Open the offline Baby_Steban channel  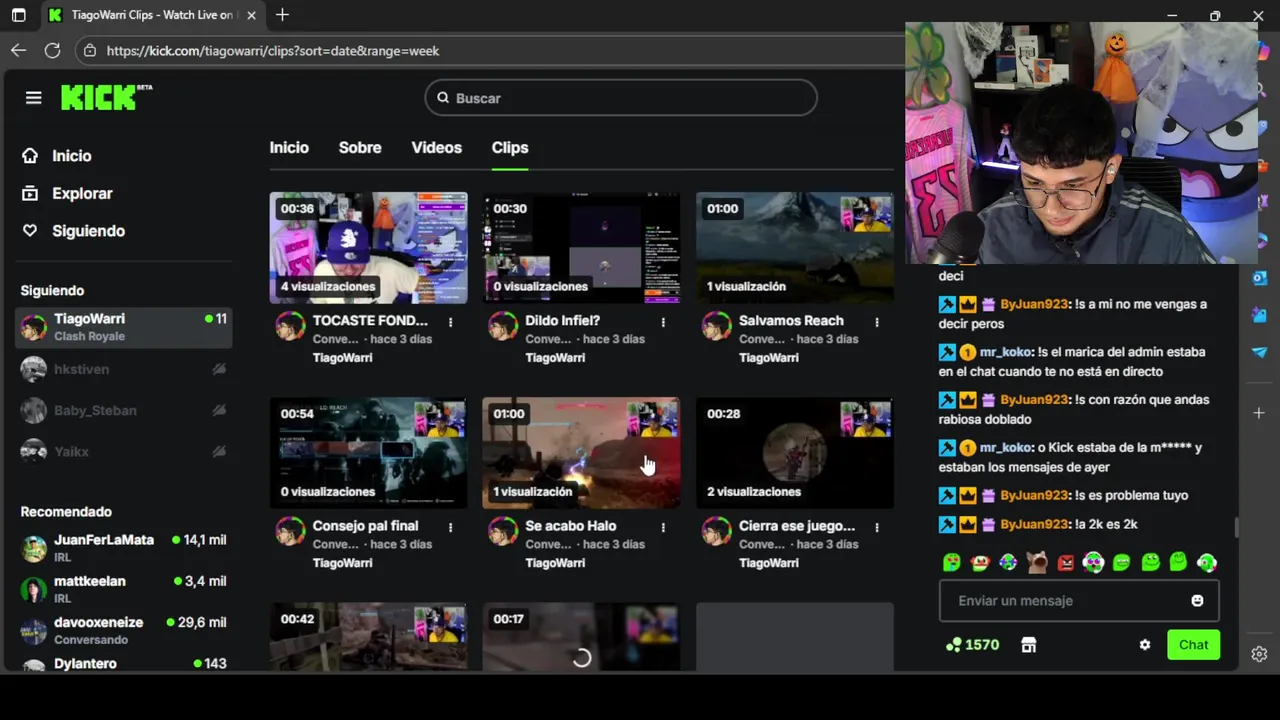click(124, 410)
